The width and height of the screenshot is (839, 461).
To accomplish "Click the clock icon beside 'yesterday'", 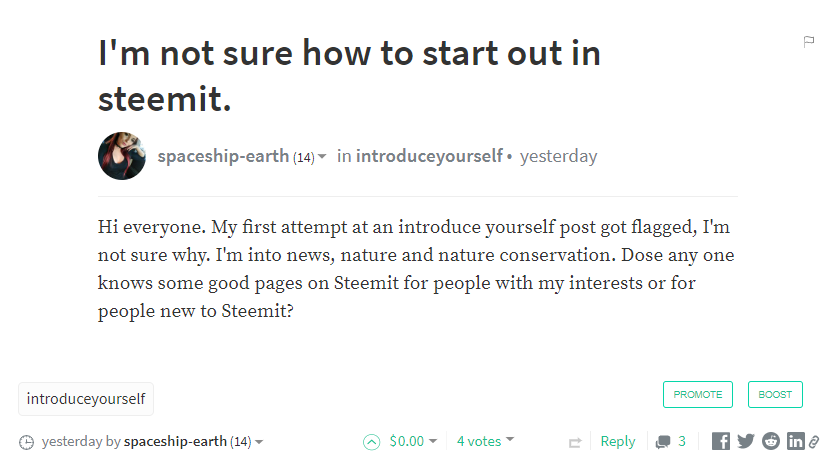I will click(x=27, y=442).
